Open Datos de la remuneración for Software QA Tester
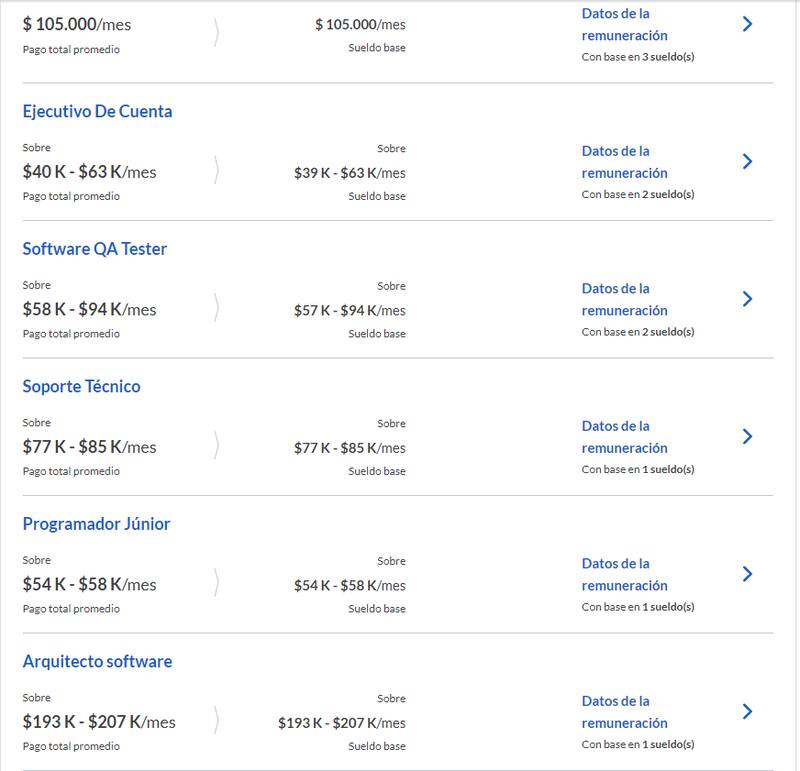This screenshot has width=800, height=771. click(x=624, y=299)
